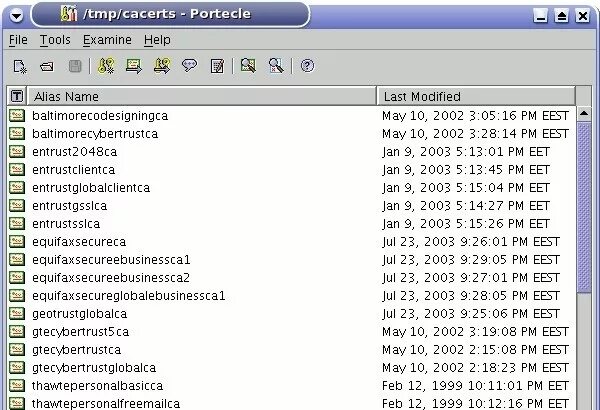Image resolution: width=600 pixels, height=410 pixels.
Task: Click the entry type "T" column header
Action: pyautogui.click(x=17, y=96)
